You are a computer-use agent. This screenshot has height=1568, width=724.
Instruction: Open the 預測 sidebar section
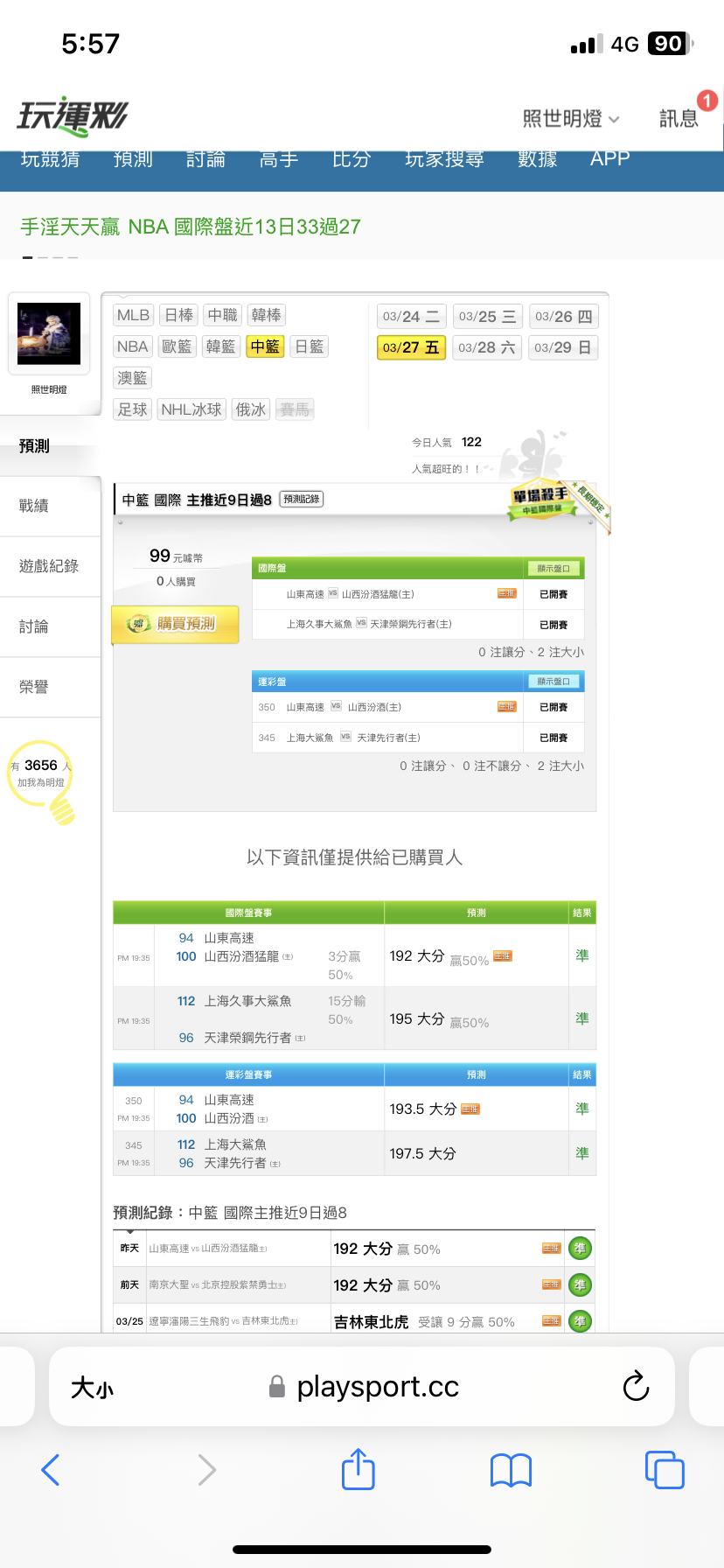pyautogui.click(x=51, y=446)
